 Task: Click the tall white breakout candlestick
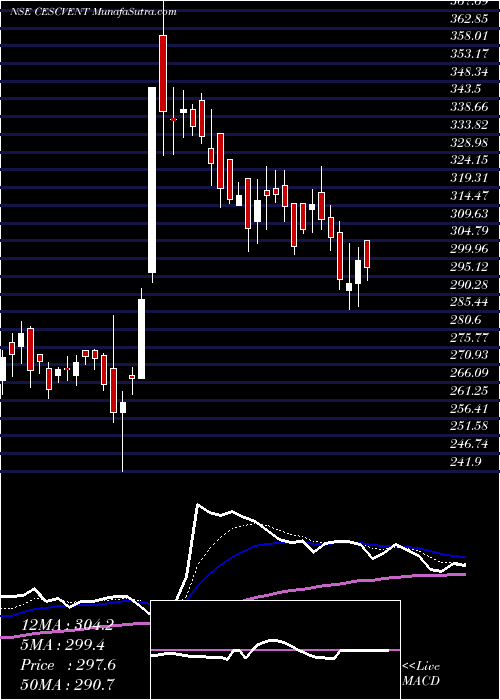tap(152, 180)
